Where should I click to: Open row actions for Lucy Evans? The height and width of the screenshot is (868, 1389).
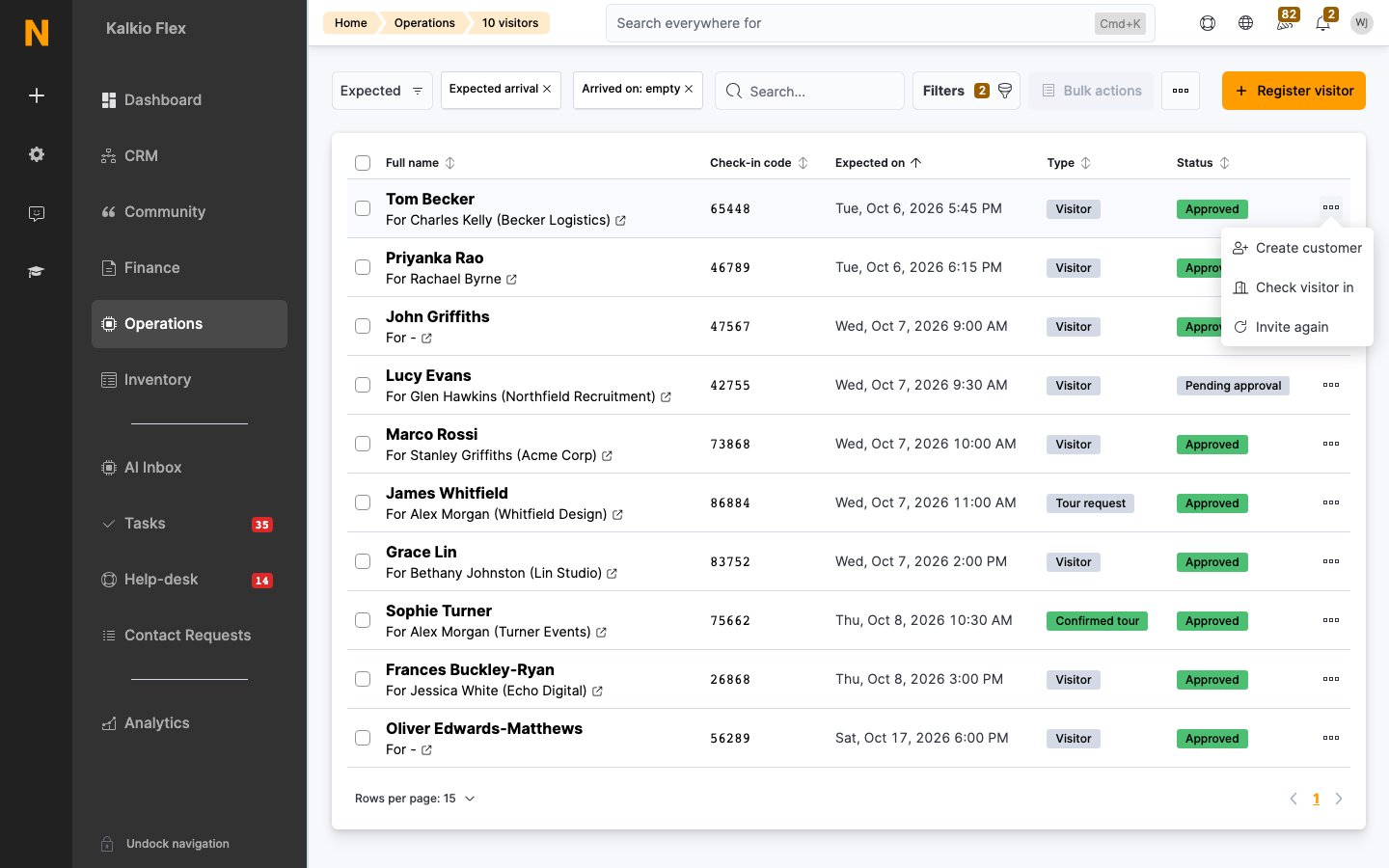coord(1331,385)
